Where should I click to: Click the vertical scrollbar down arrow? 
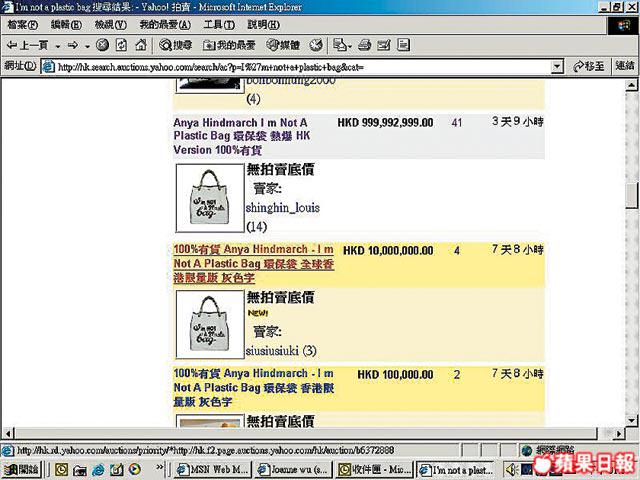631,420
